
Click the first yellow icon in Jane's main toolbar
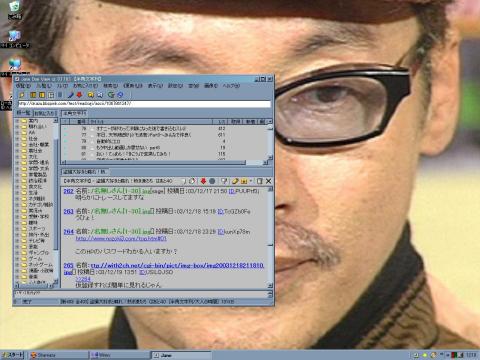tap(22, 95)
